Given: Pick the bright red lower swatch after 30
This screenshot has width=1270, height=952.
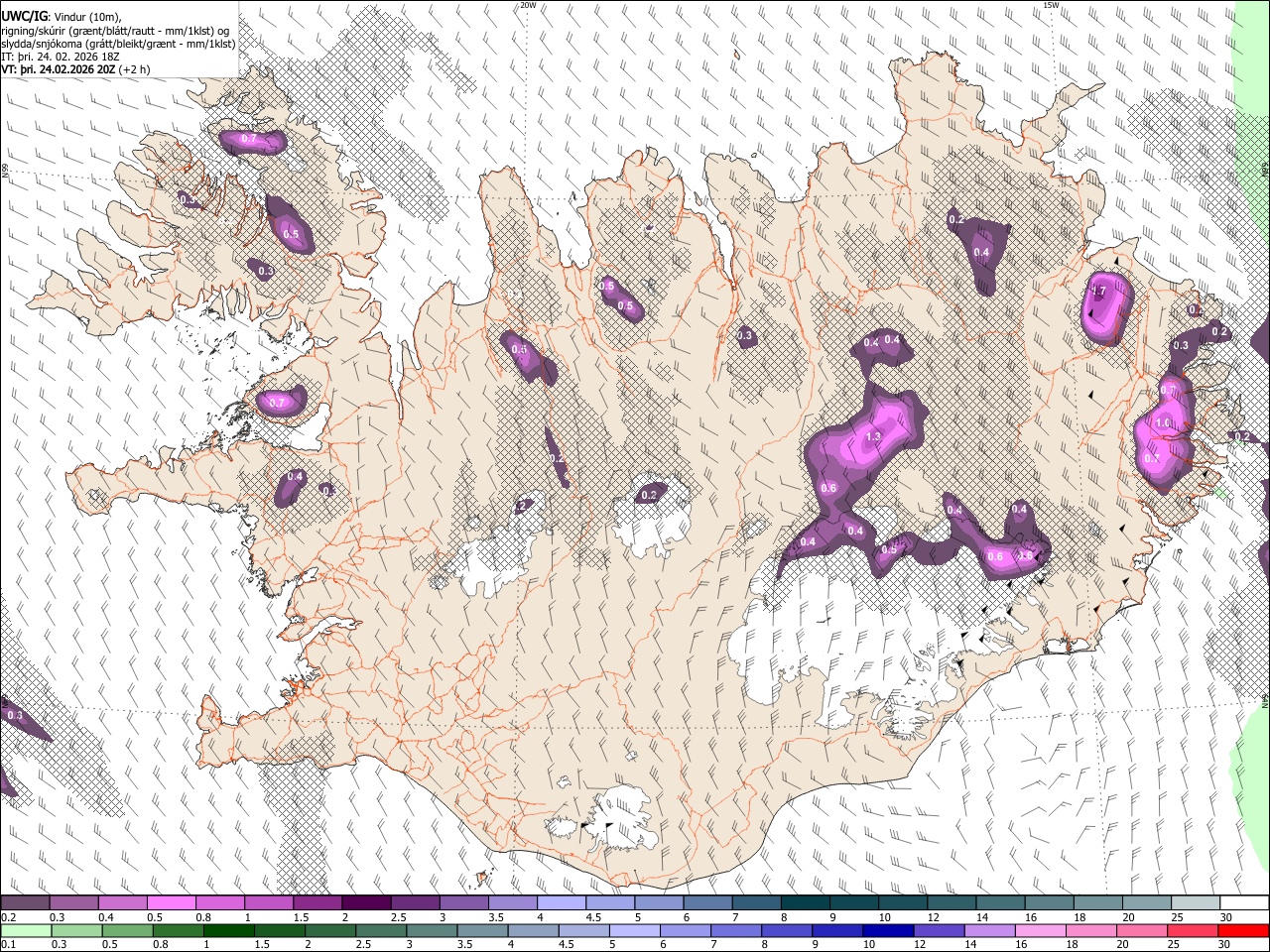Looking at the screenshot, I should pyautogui.click(x=1242, y=930).
